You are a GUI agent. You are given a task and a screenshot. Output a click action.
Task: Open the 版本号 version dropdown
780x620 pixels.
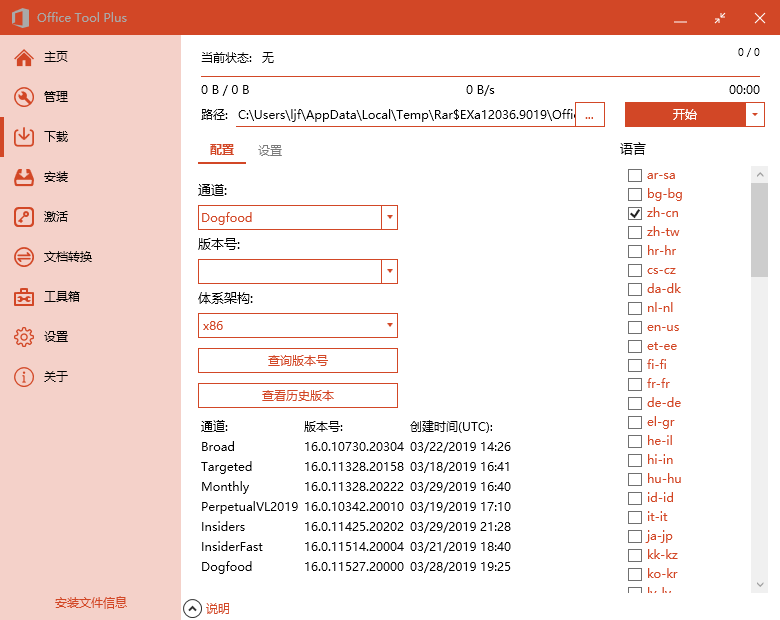(x=389, y=271)
